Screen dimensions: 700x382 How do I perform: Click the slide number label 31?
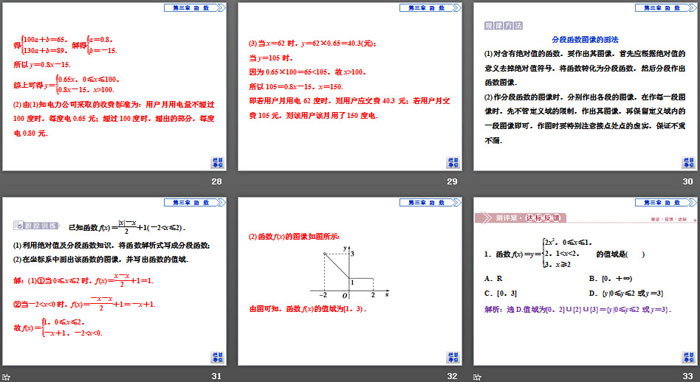click(217, 376)
